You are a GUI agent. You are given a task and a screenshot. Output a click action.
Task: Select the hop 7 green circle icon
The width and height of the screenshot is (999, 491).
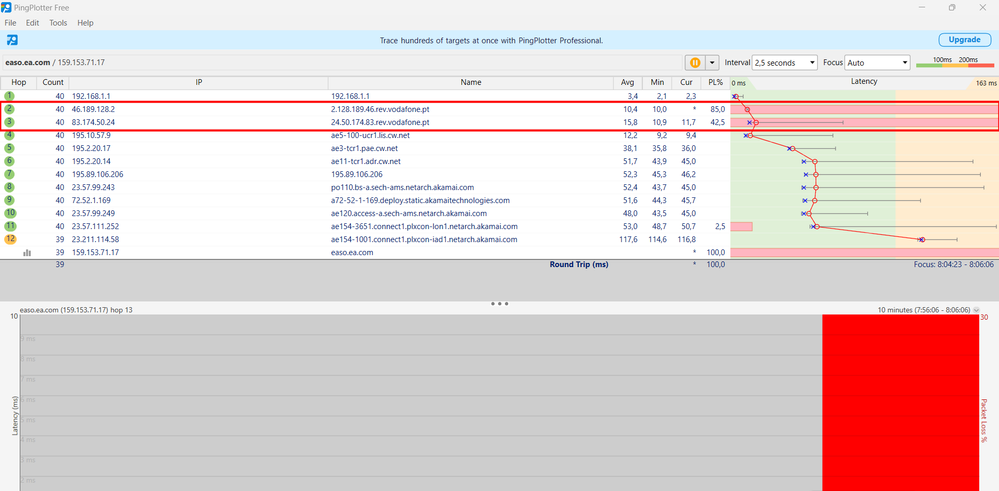tap(9, 174)
